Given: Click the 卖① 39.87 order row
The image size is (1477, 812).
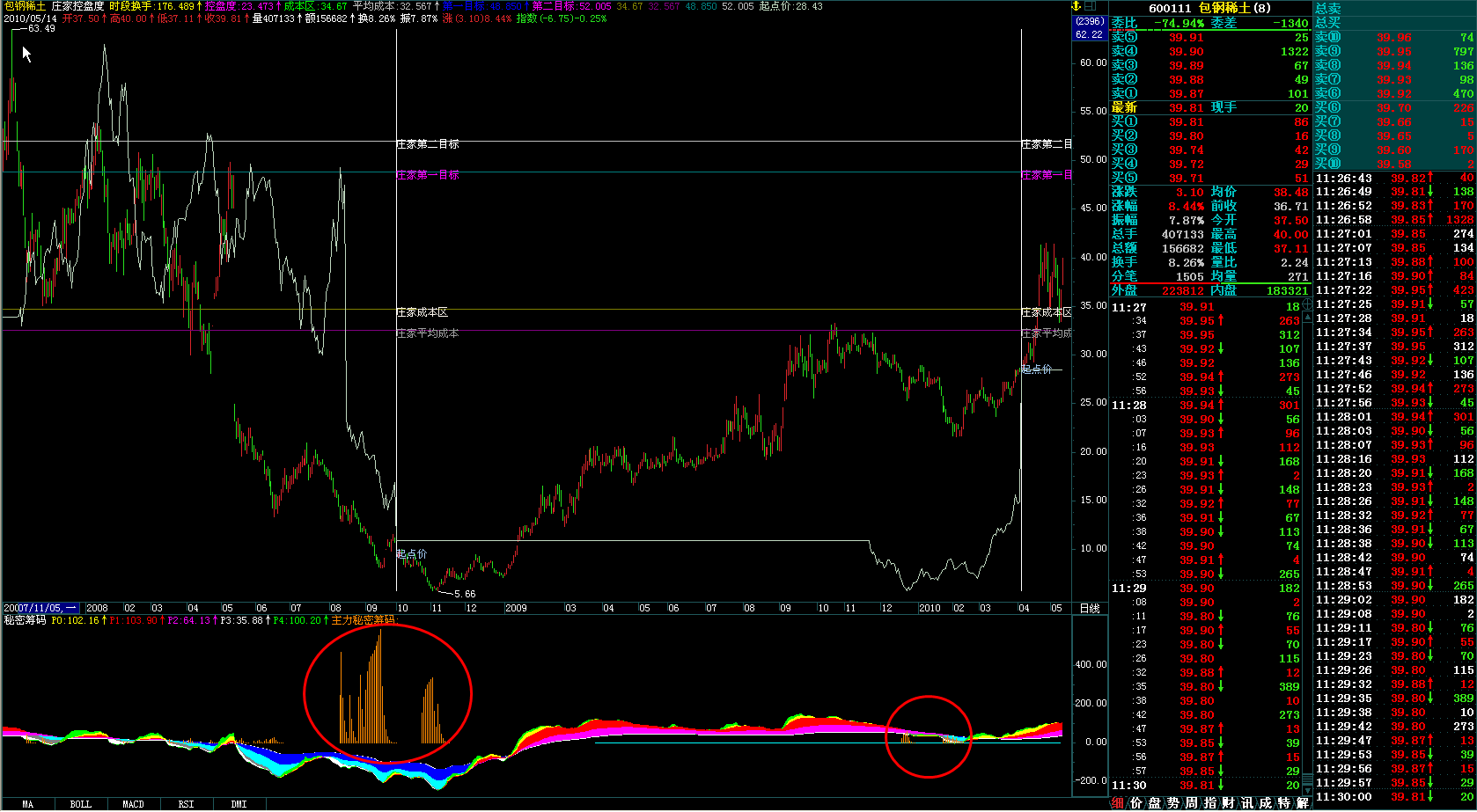Looking at the screenshot, I should [1210, 94].
